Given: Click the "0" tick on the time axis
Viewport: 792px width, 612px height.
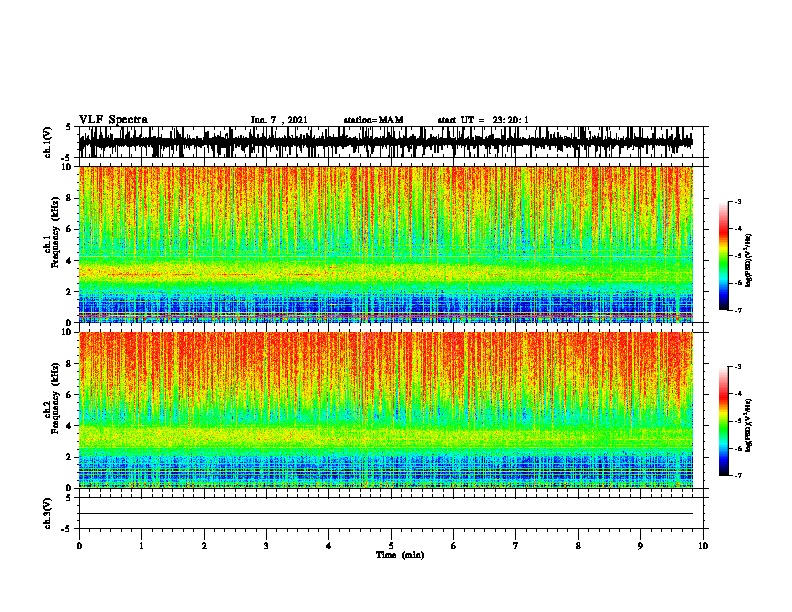Looking at the screenshot, I should tap(79, 546).
